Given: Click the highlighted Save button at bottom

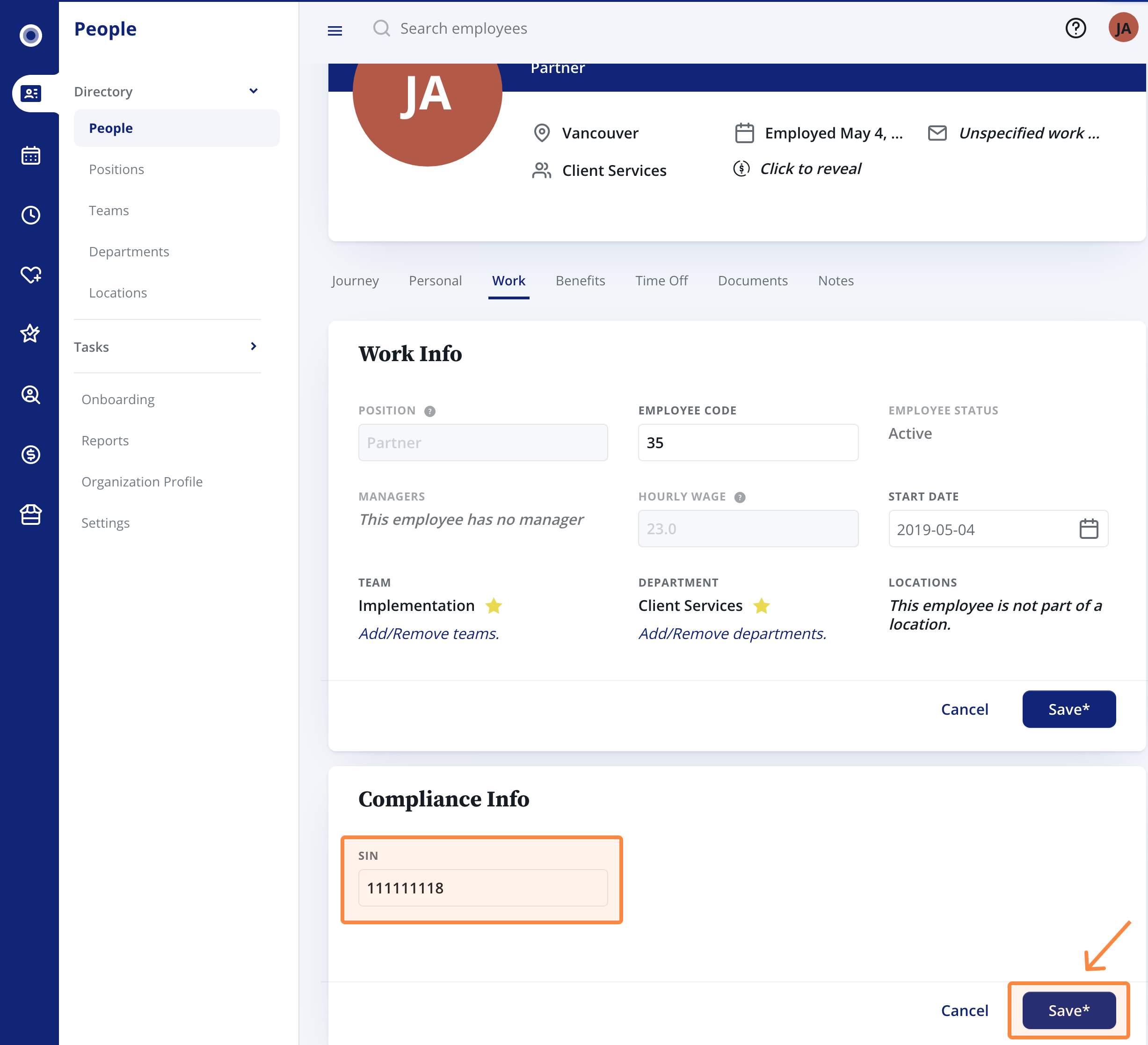Looking at the screenshot, I should pos(1068,1010).
